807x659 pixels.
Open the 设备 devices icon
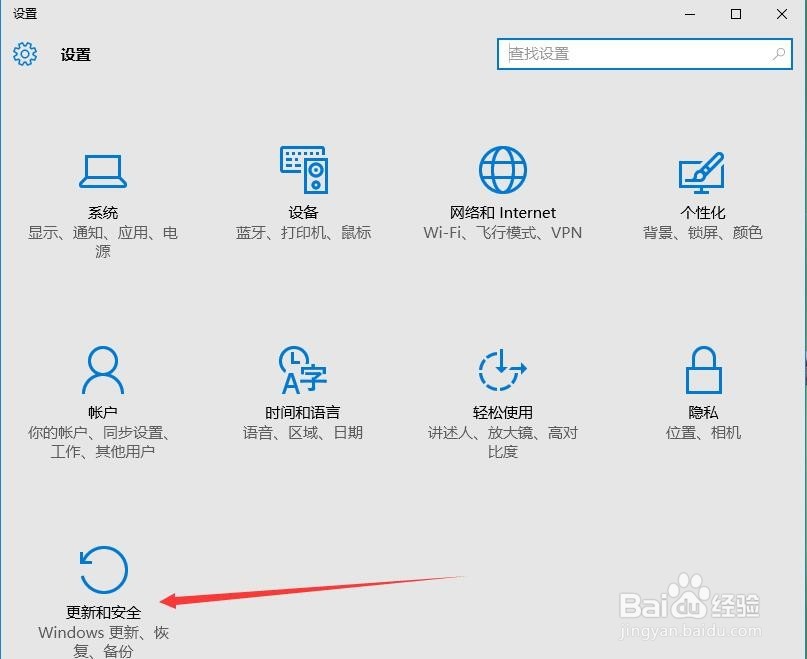(x=303, y=170)
